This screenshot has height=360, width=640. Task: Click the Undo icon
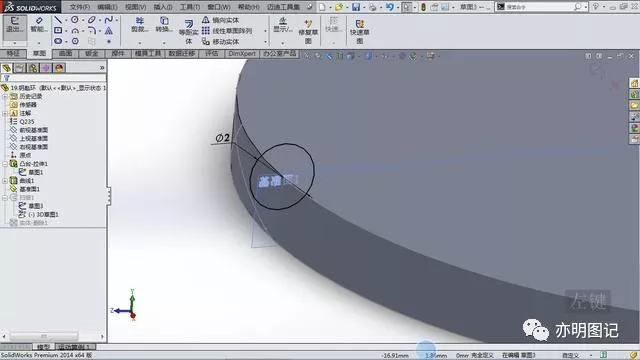(x=390, y=7)
